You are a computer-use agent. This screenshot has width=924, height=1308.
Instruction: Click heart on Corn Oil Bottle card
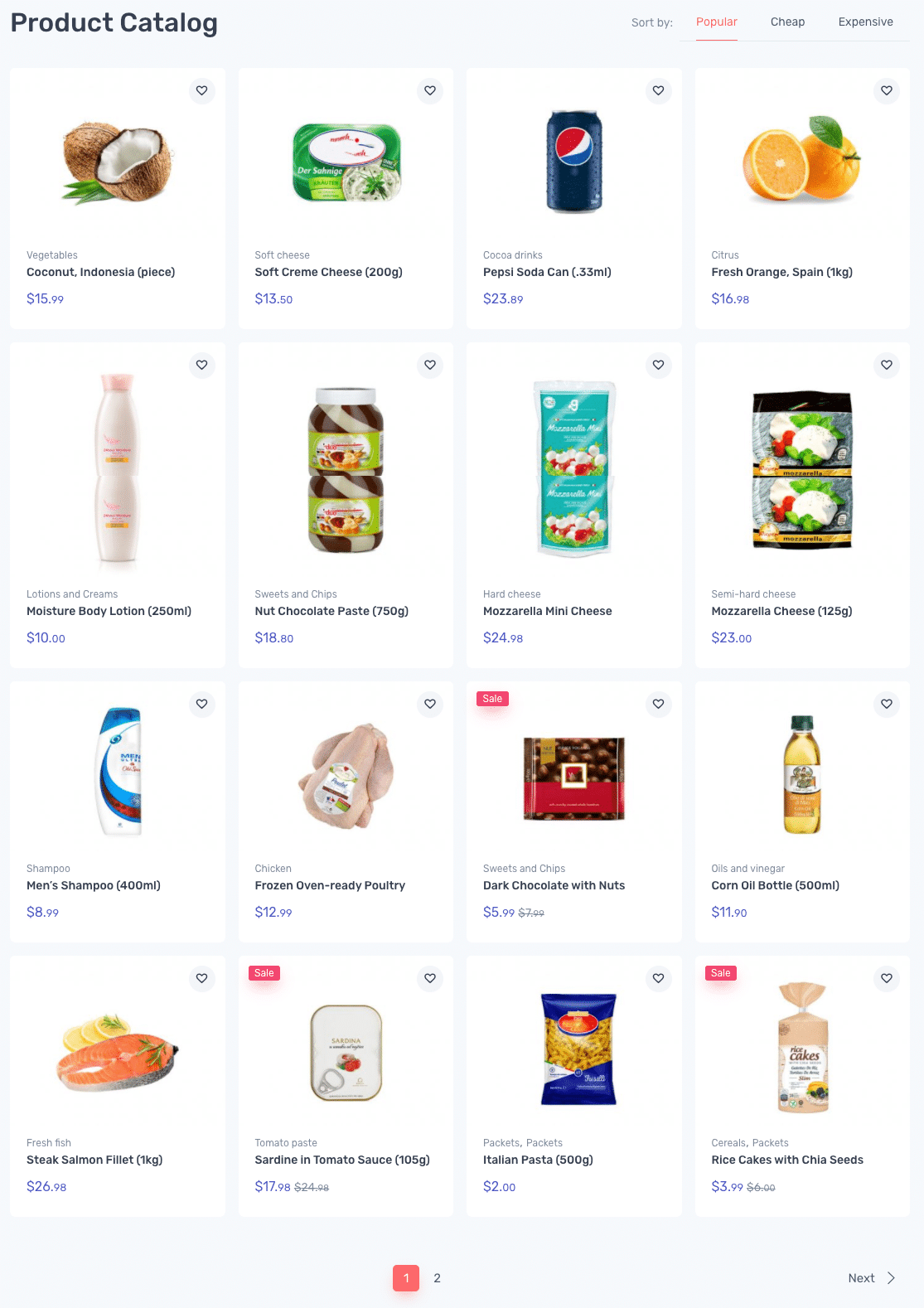click(x=887, y=704)
